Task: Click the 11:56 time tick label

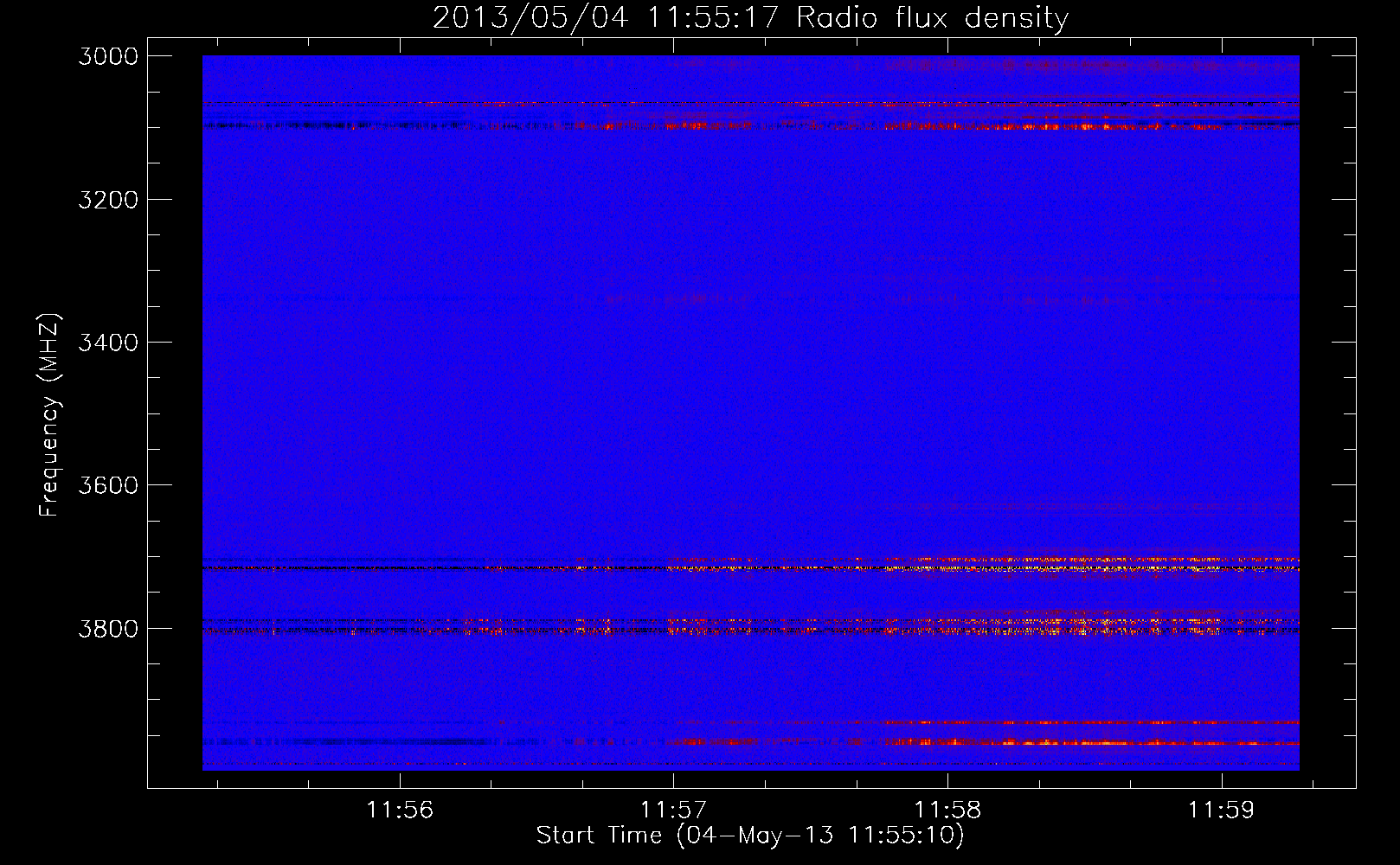Action: [x=400, y=810]
